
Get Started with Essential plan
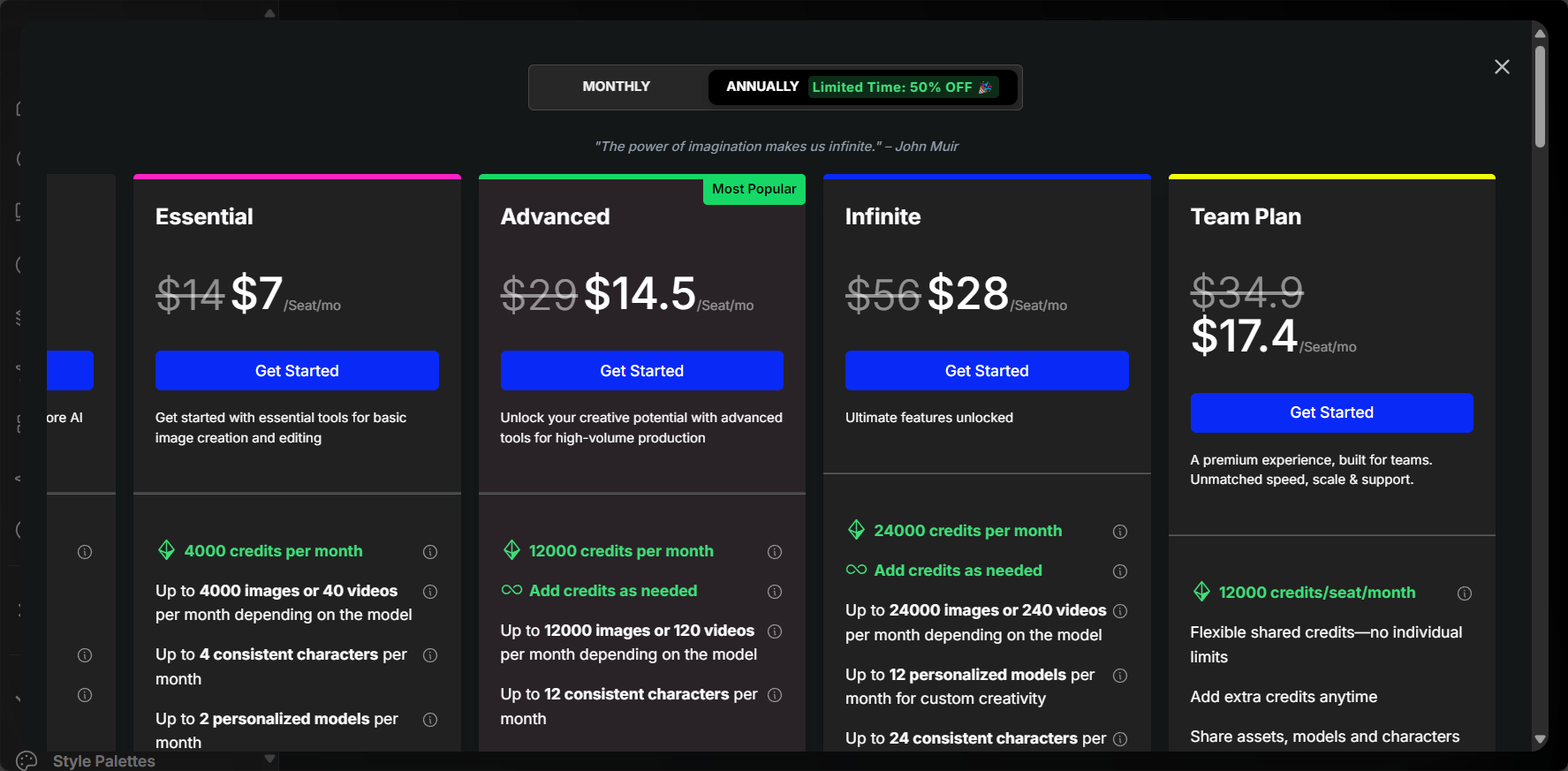click(x=297, y=371)
